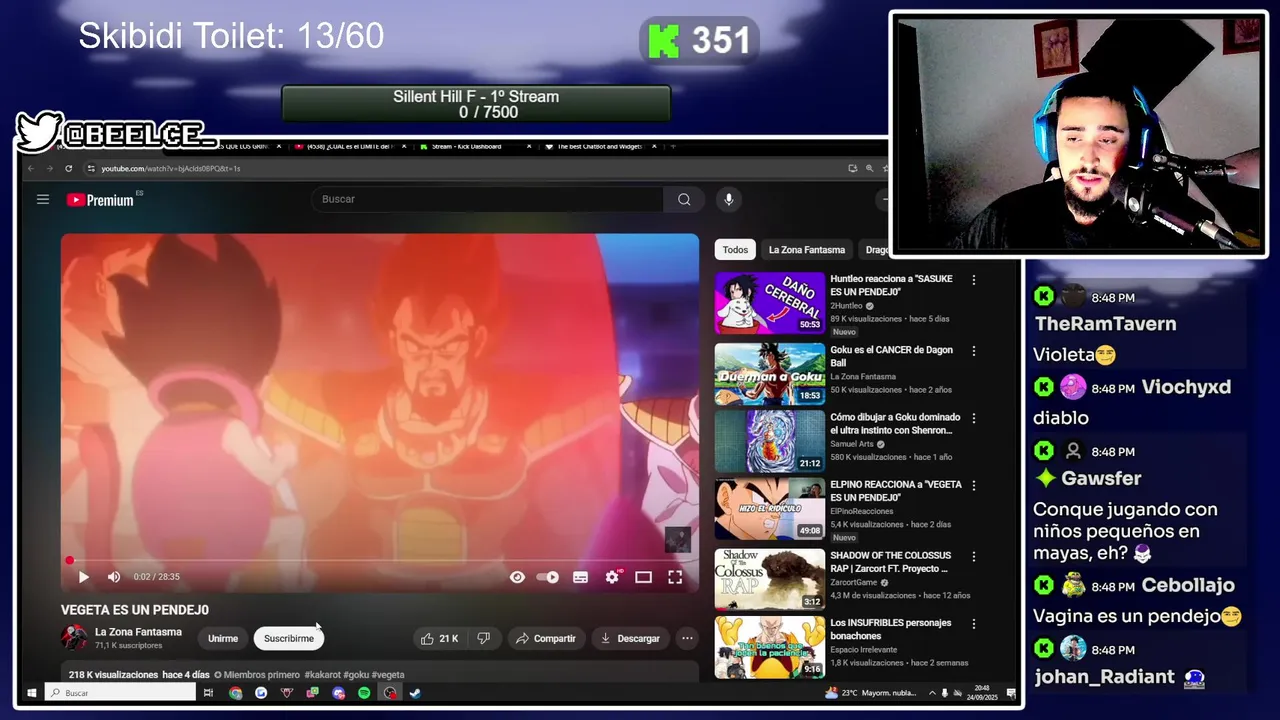Open options for SHADOW OF THE COLOSSUS RAP
The width and height of the screenshot is (1280, 720).
pos(973,556)
